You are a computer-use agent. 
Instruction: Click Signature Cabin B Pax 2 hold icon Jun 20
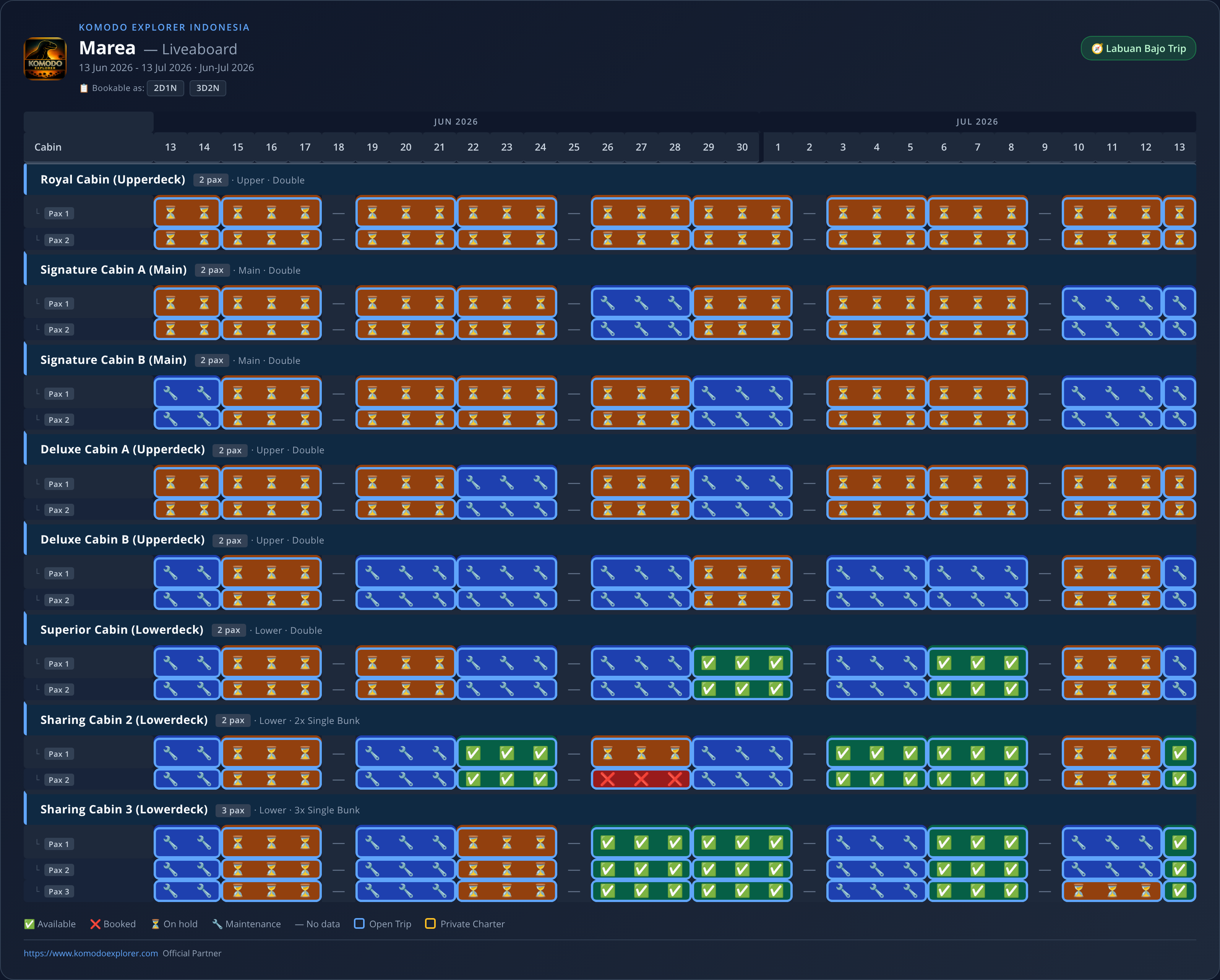point(406,419)
